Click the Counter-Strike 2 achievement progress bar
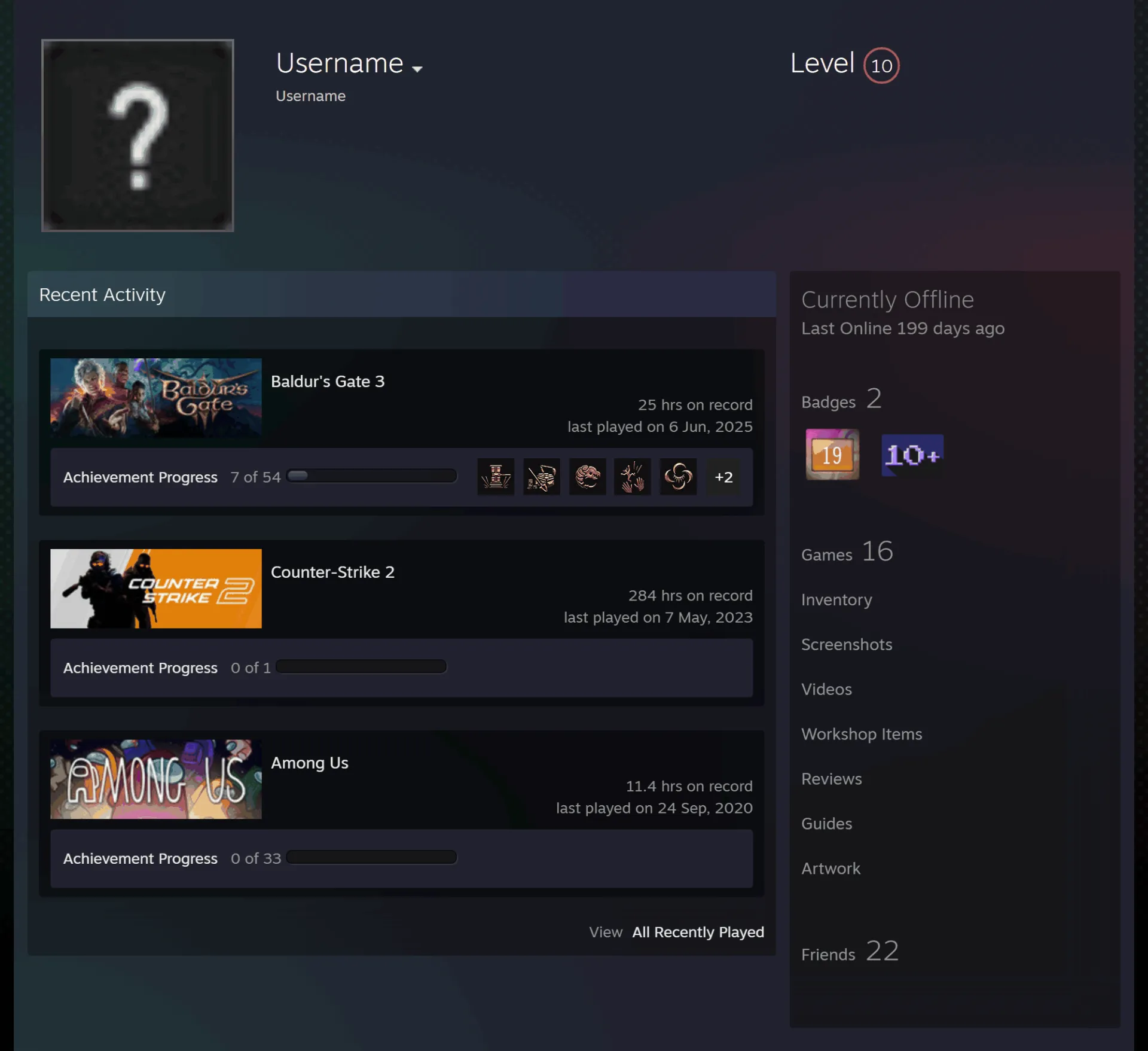 361,666
